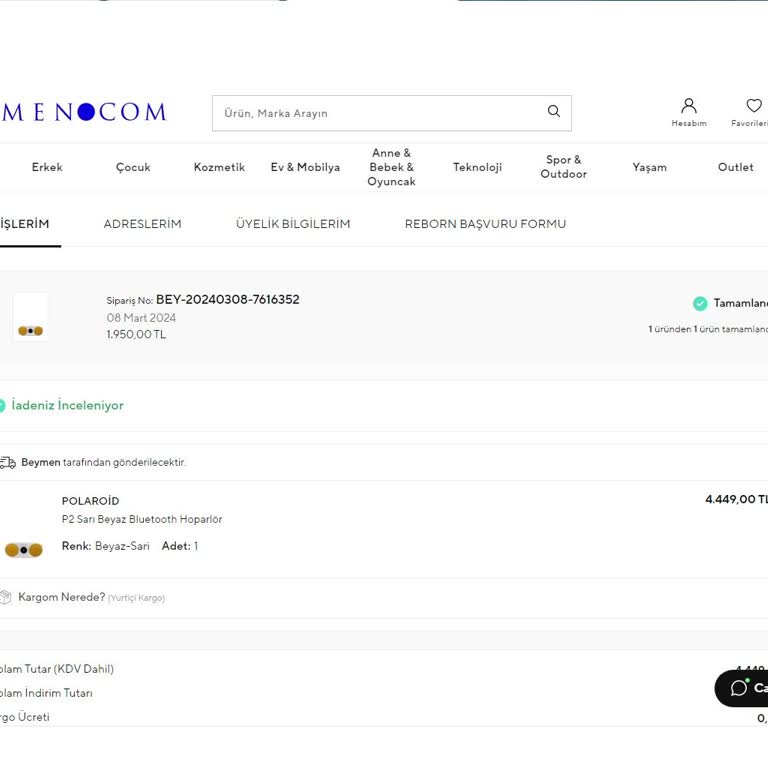
Task: Click the green Tamamlandı checkmark icon
Action: pos(700,303)
